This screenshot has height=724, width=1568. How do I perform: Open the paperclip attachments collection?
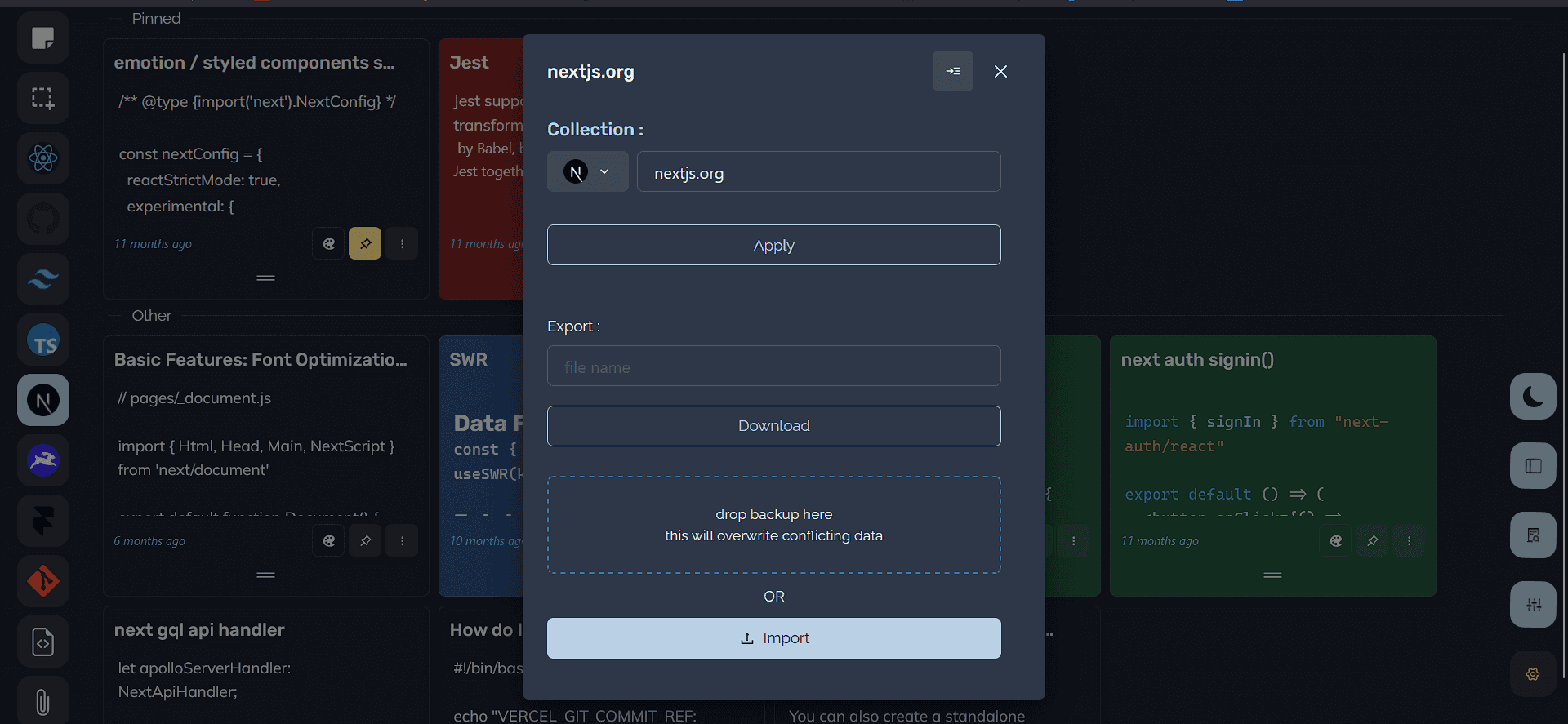click(43, 700)
